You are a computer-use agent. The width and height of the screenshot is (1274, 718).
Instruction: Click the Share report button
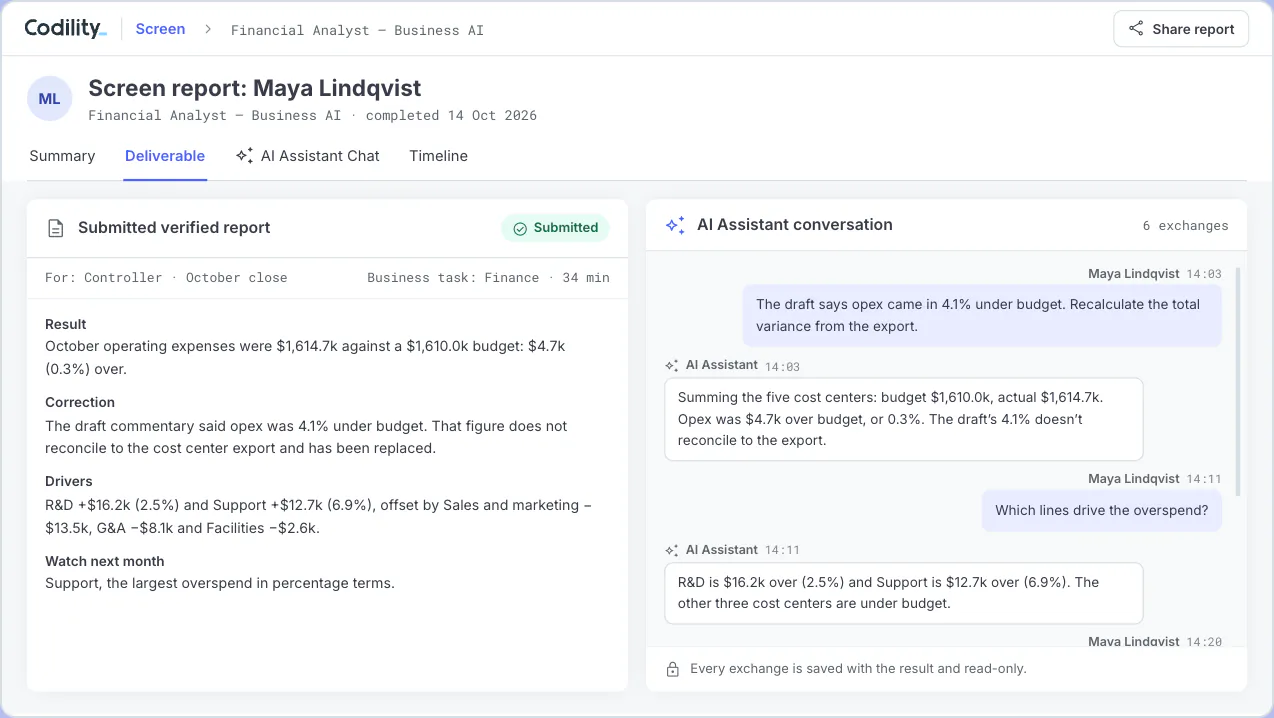click(1181, 29)
